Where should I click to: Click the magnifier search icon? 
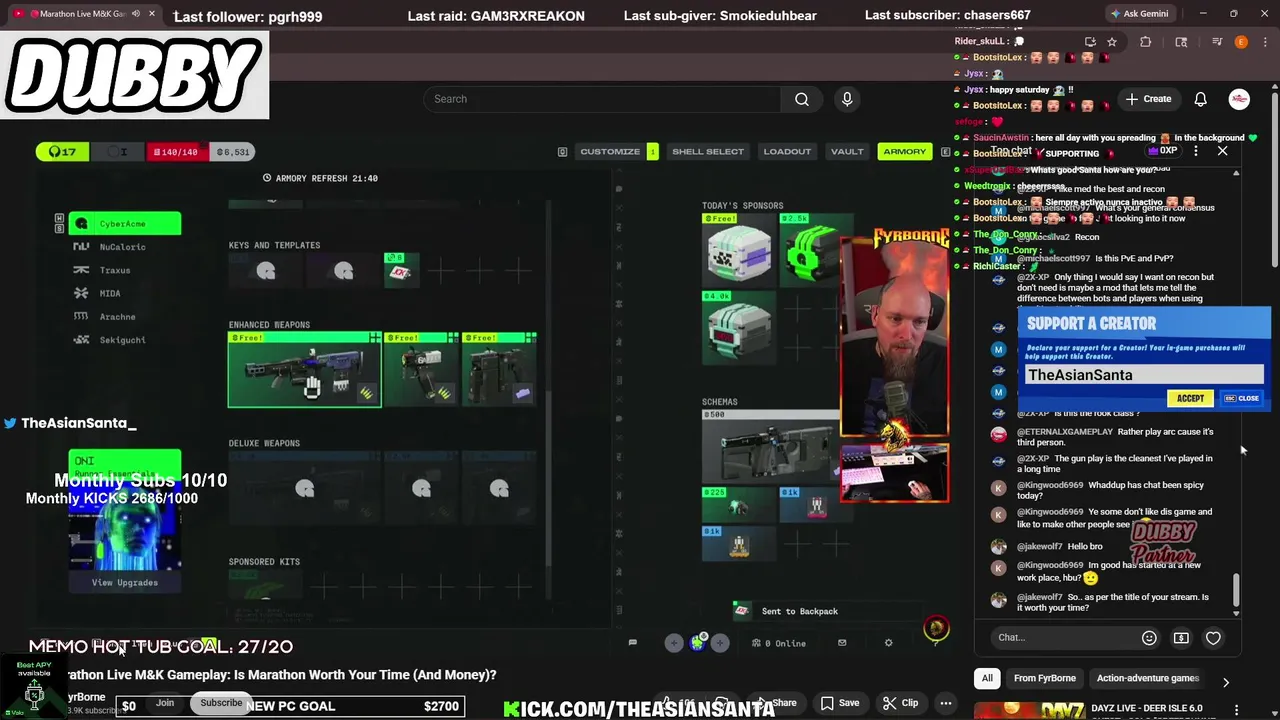(x=801, y=99)
